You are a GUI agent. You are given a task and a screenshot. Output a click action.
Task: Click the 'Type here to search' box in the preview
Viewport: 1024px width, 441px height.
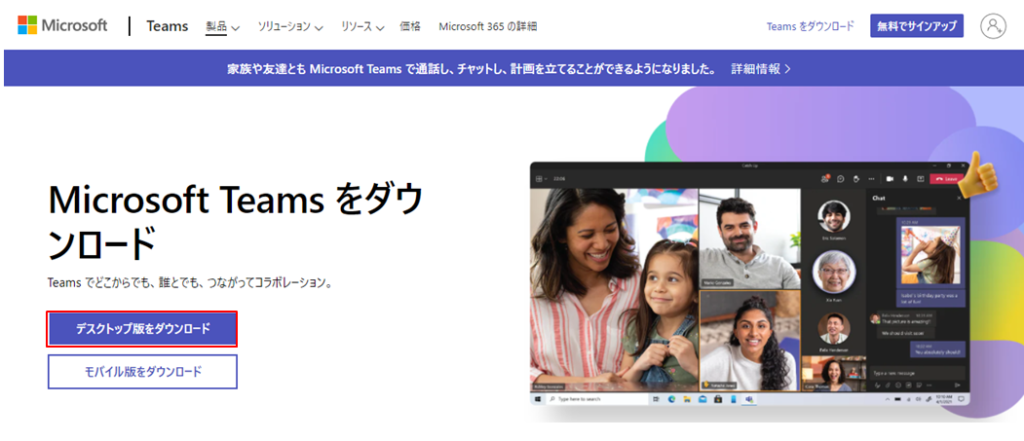598,399
